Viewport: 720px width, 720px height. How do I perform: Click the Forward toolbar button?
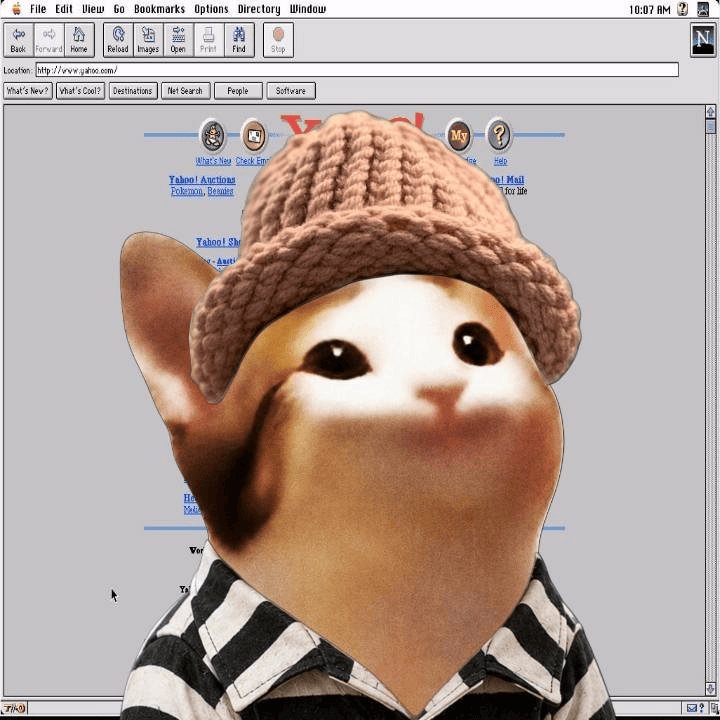pyautogui.click(x=49, y=40)
